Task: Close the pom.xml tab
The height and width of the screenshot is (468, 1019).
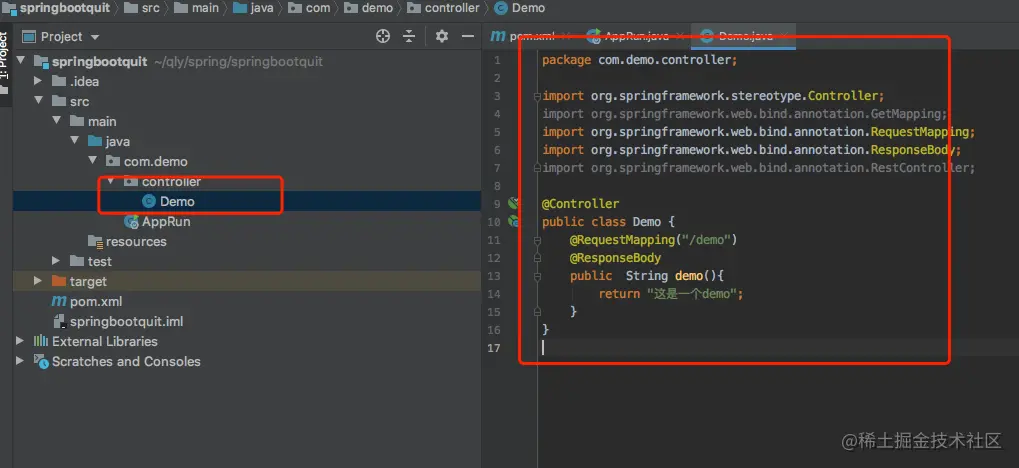Action: pyautogui.click(x=567, y=36)
